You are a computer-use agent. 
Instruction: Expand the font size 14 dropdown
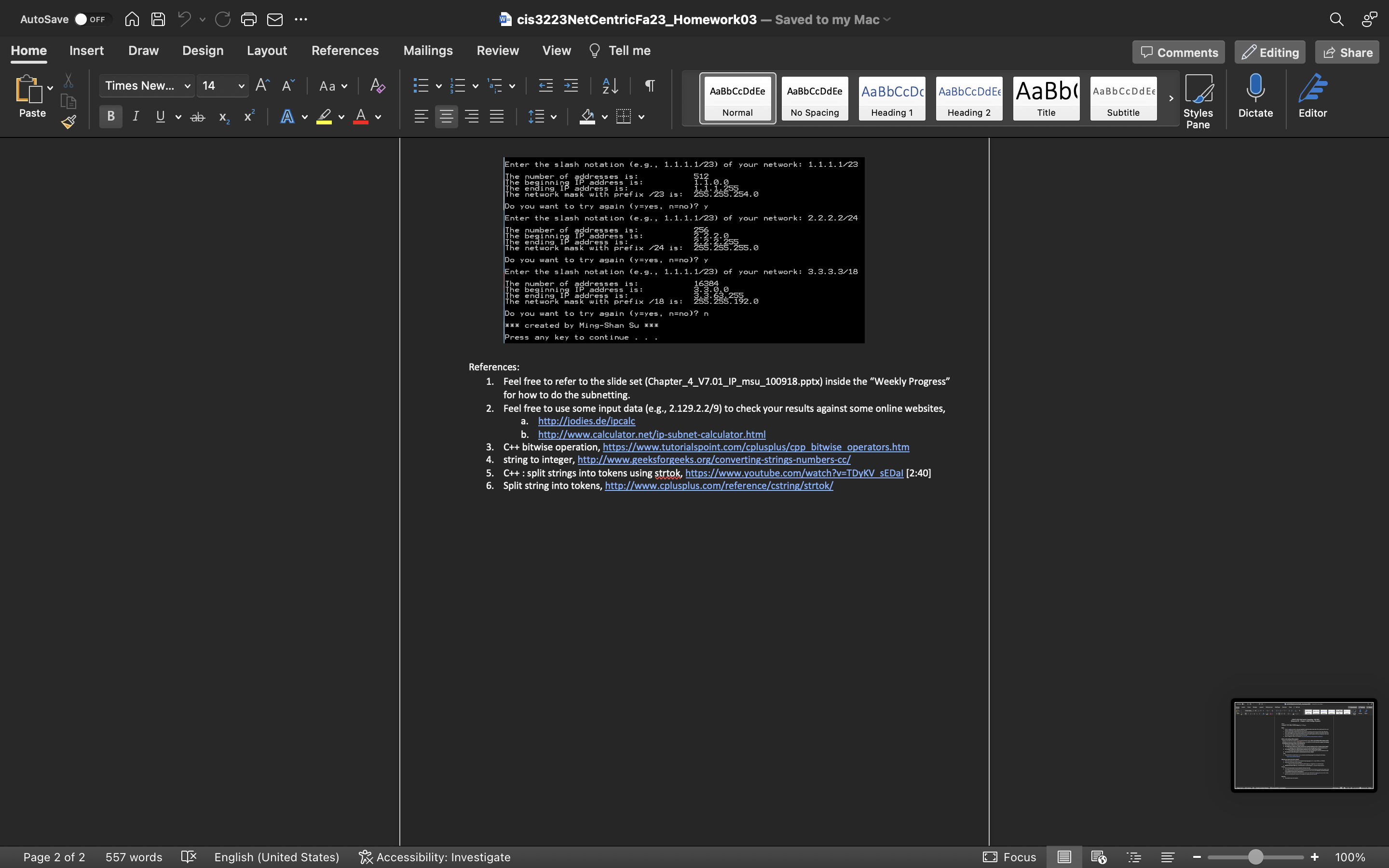pos(241,86)
